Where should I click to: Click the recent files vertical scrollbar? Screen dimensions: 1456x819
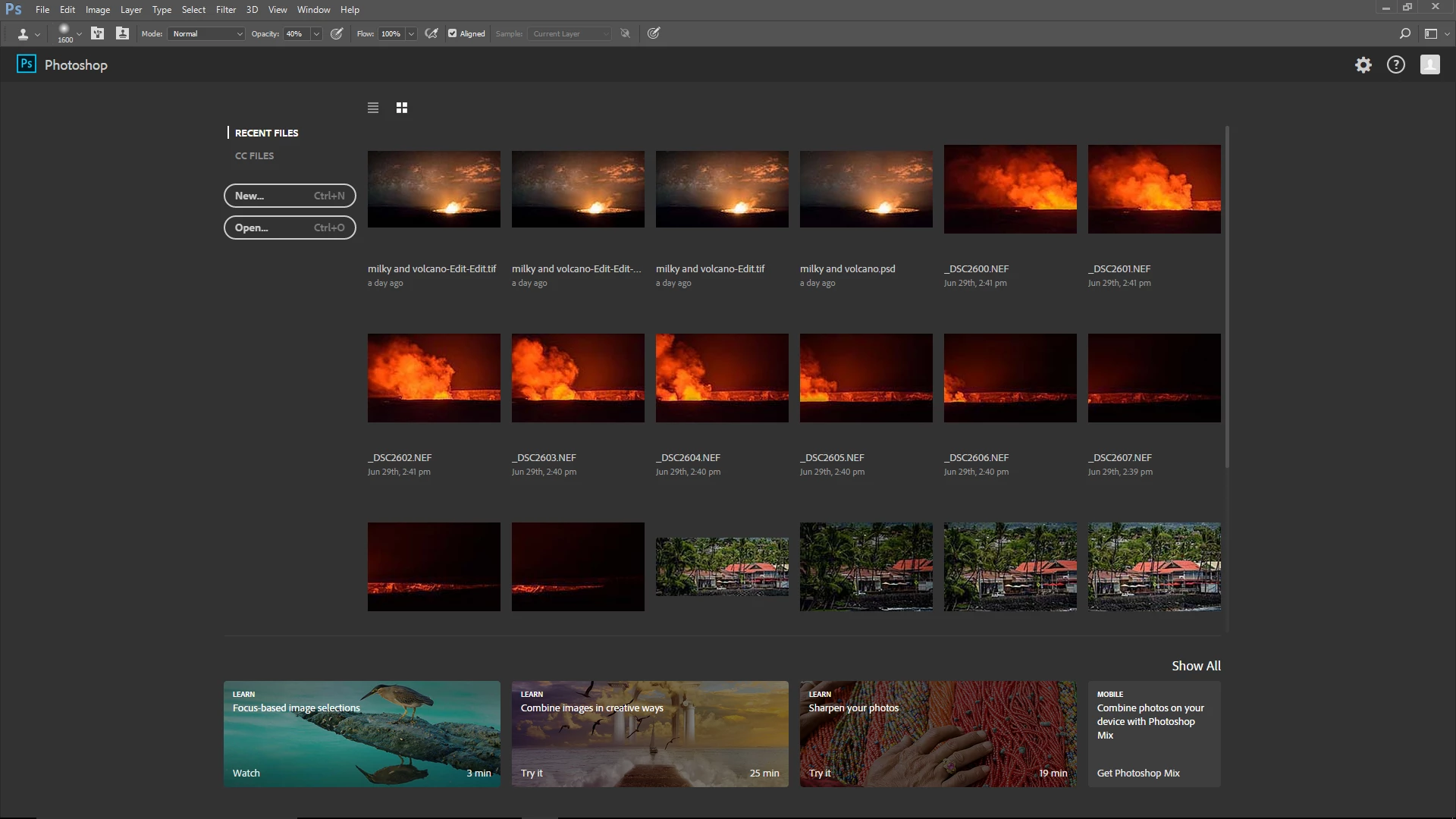click(x=1226, y=296)
